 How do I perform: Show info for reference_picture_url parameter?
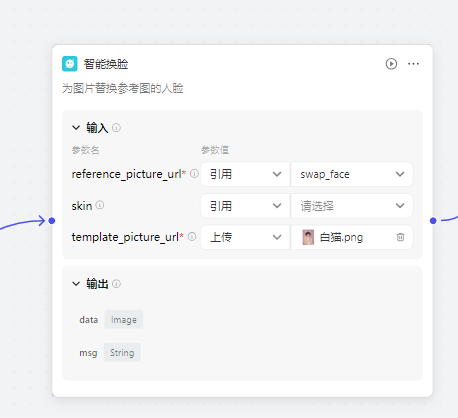pyautogui.click(x=194, y=174)
